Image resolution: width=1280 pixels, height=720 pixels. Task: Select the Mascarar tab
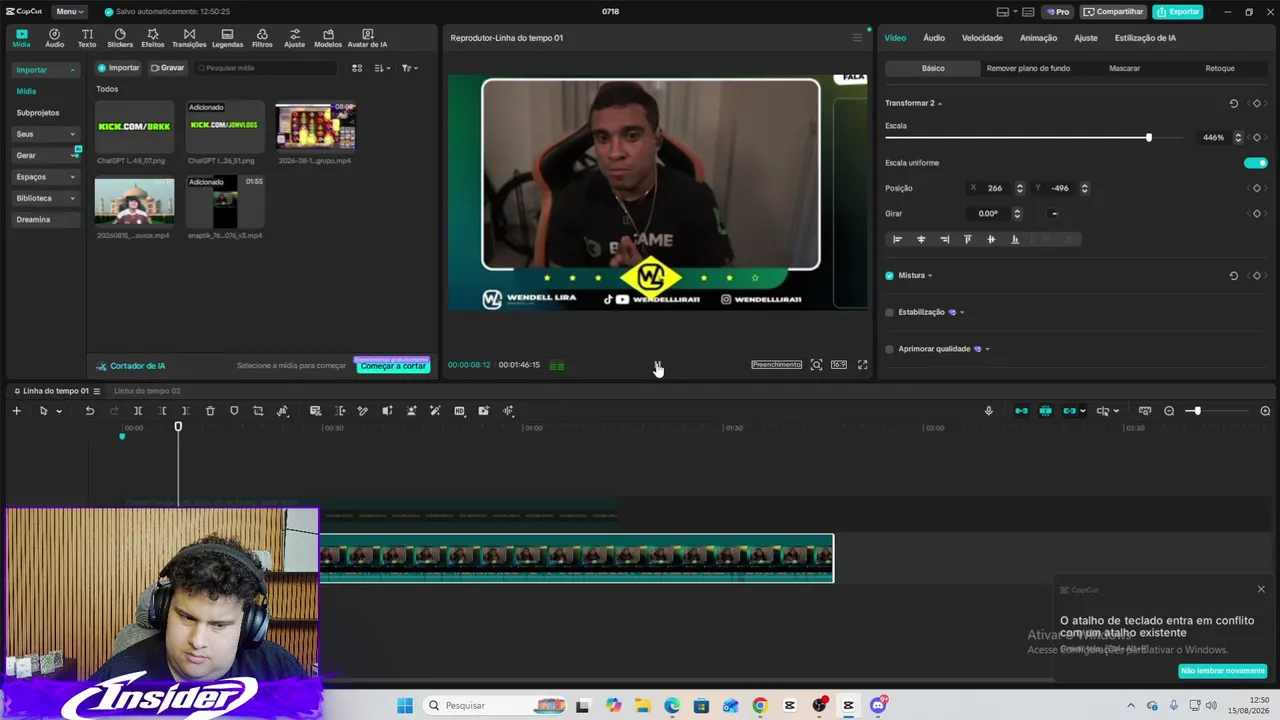point(1124,68)
